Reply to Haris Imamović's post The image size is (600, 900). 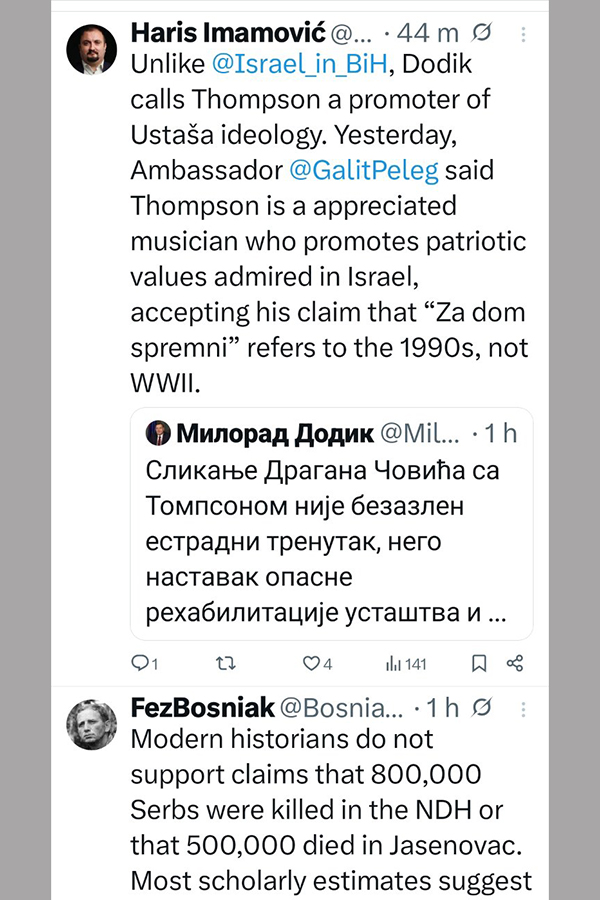pos(146,663)
